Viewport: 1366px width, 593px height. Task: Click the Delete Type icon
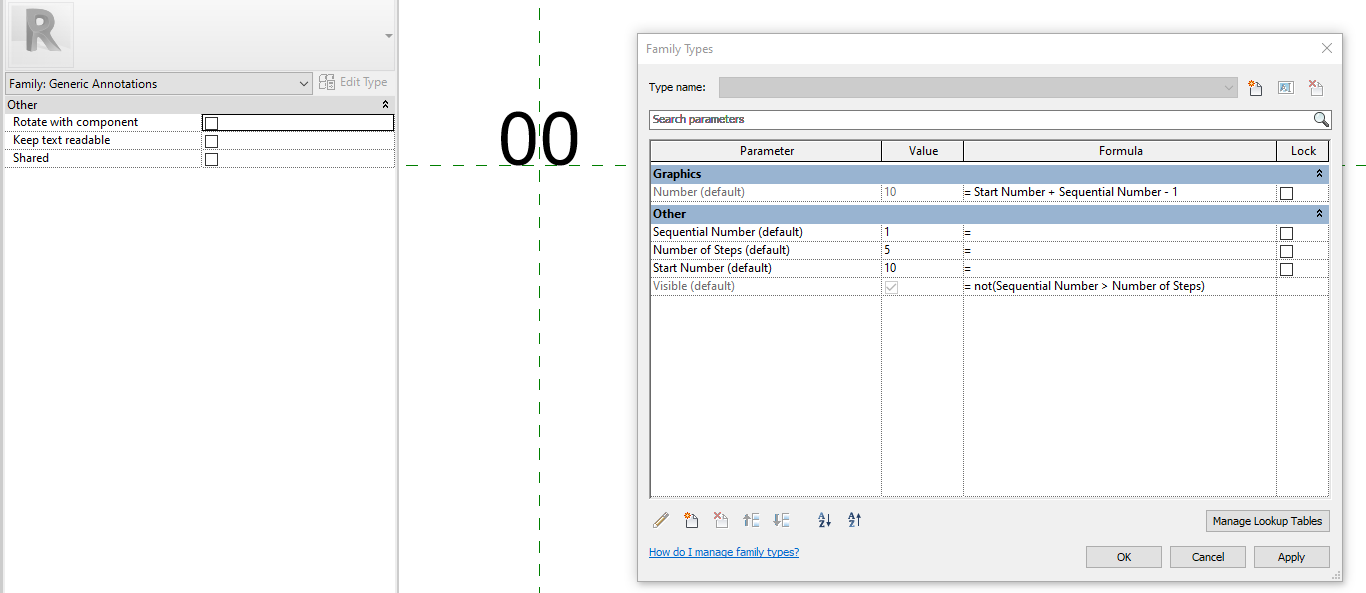click(1316, 88)
